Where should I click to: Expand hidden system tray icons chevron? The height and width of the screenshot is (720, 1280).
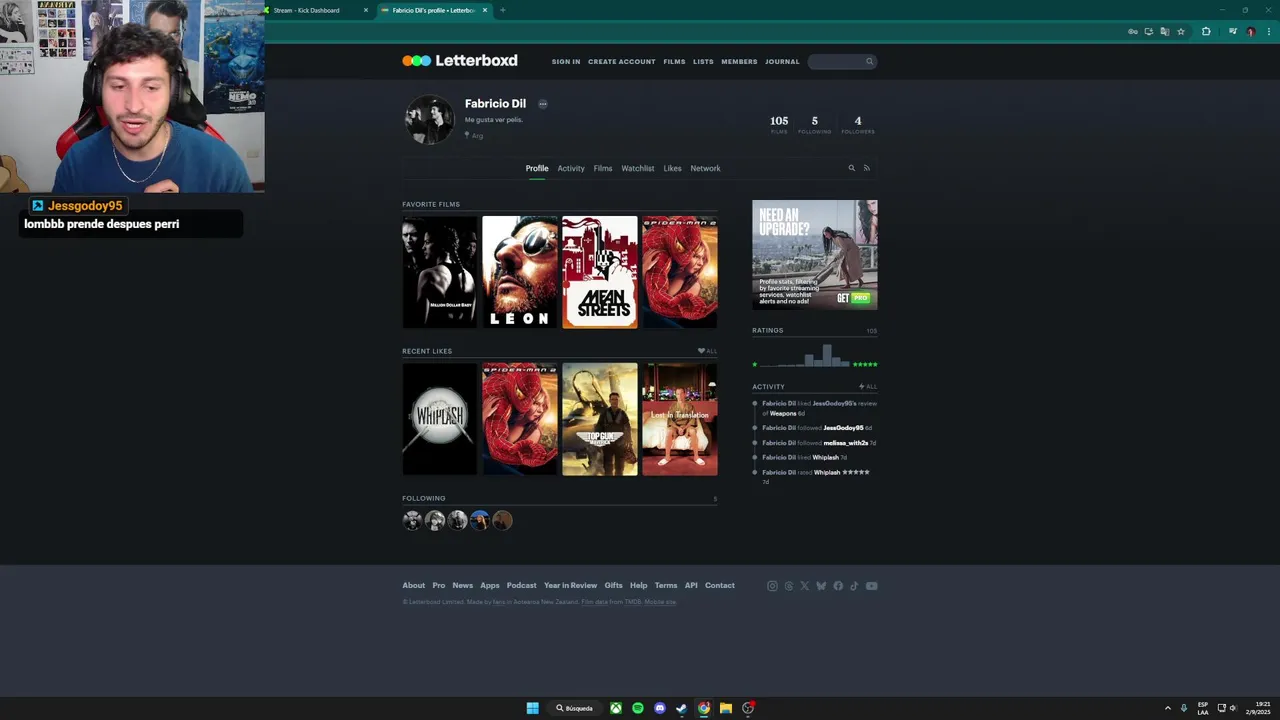point(1167,708)
